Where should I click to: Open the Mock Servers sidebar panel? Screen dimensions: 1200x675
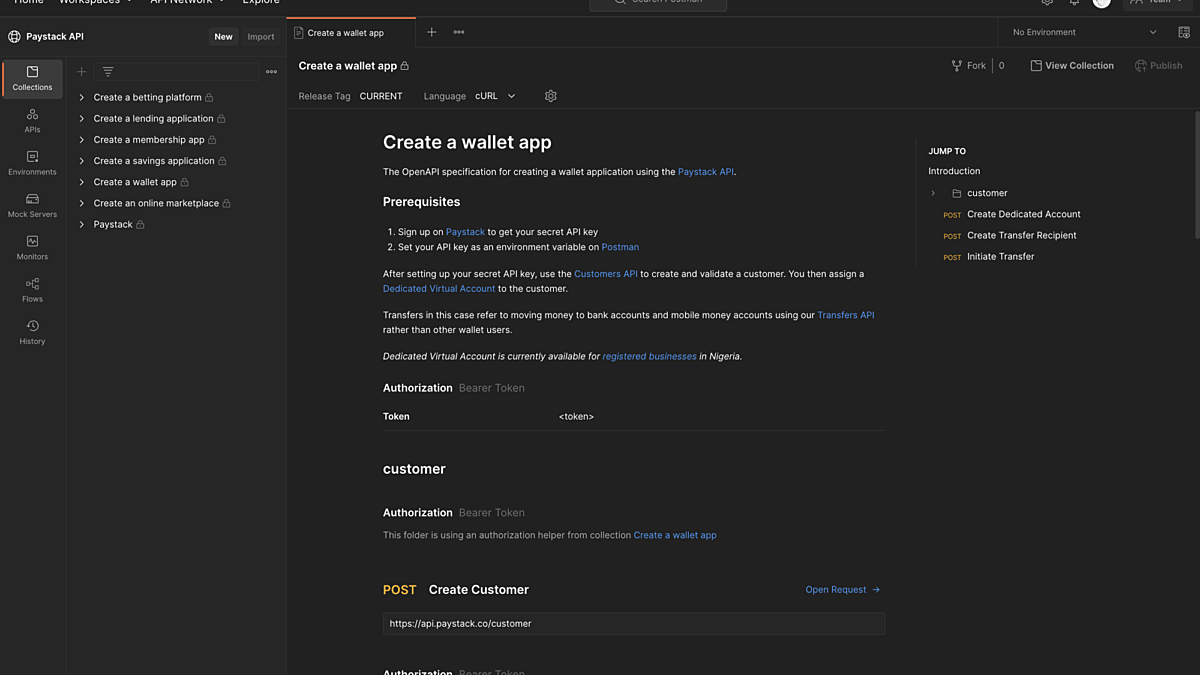click(32, 205)
